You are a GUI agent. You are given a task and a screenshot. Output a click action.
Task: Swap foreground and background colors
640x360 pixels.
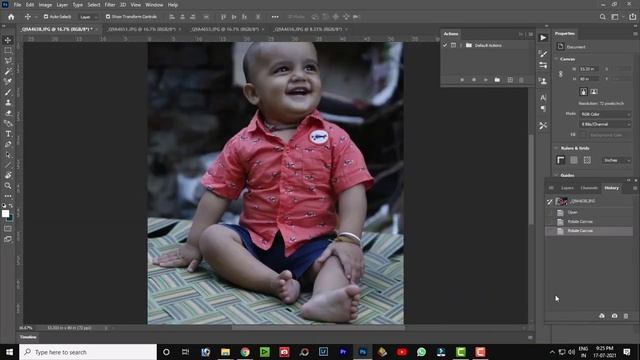point(11,206)
